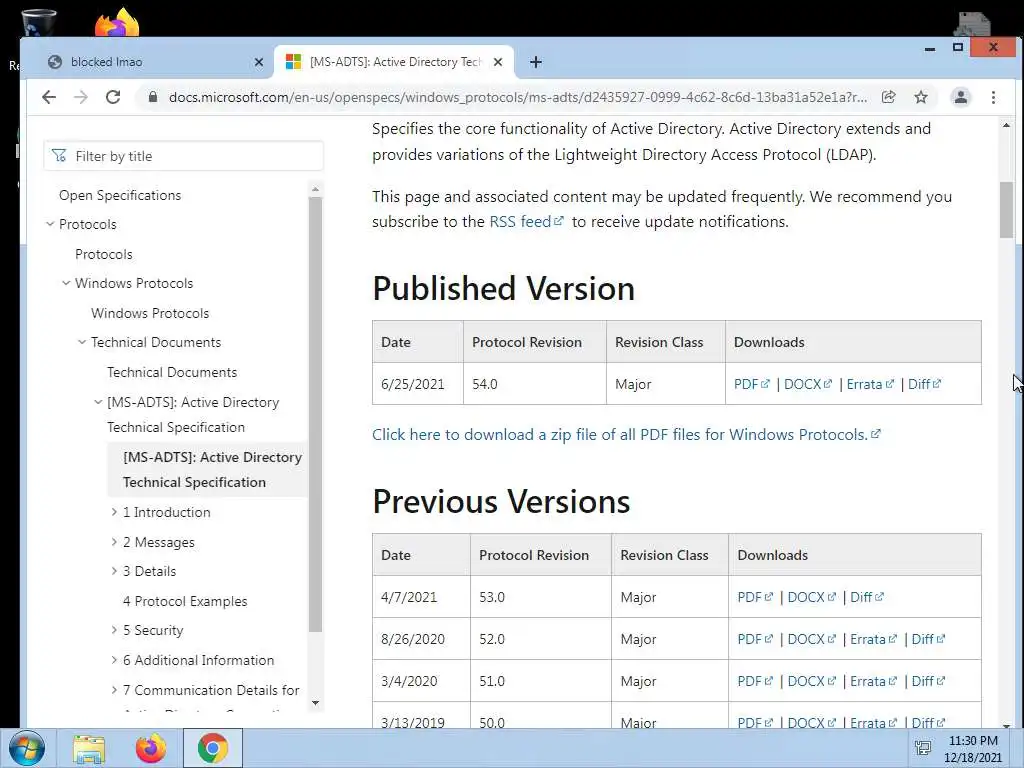The image size is (1024, 768).
Task: Reload the page with the refresh icon
Action: pyautogui.click(x=113, y=97)
